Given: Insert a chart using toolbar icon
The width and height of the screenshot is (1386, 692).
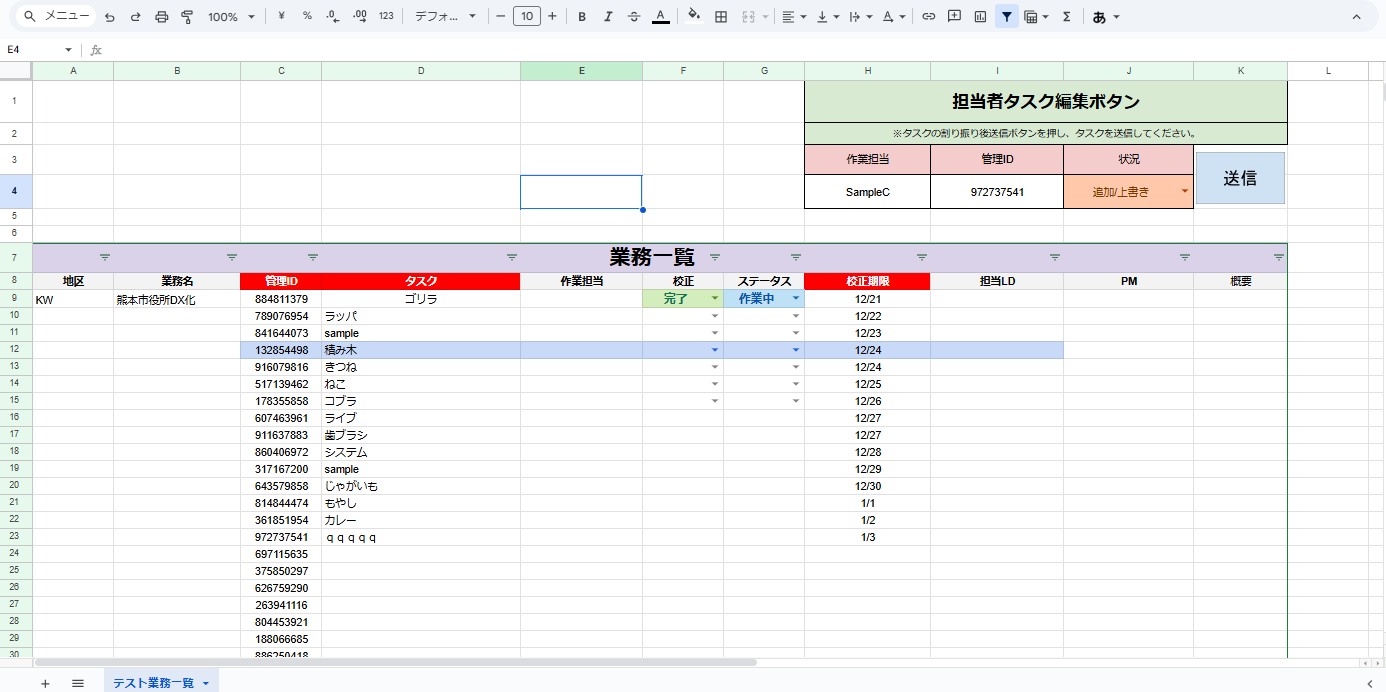Looking at the screenshot, I should point(980,17).
